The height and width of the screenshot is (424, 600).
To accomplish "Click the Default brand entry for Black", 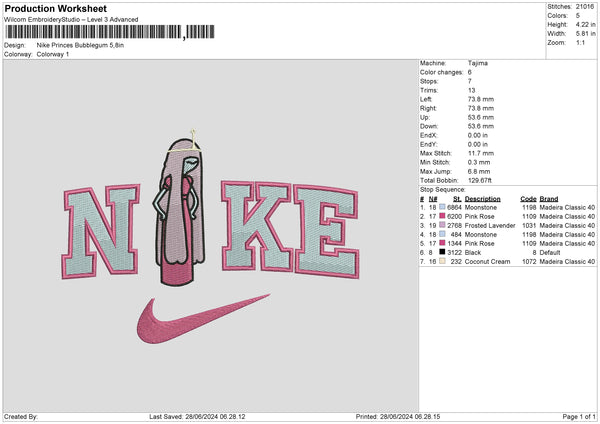I will [x=550, y=253].
